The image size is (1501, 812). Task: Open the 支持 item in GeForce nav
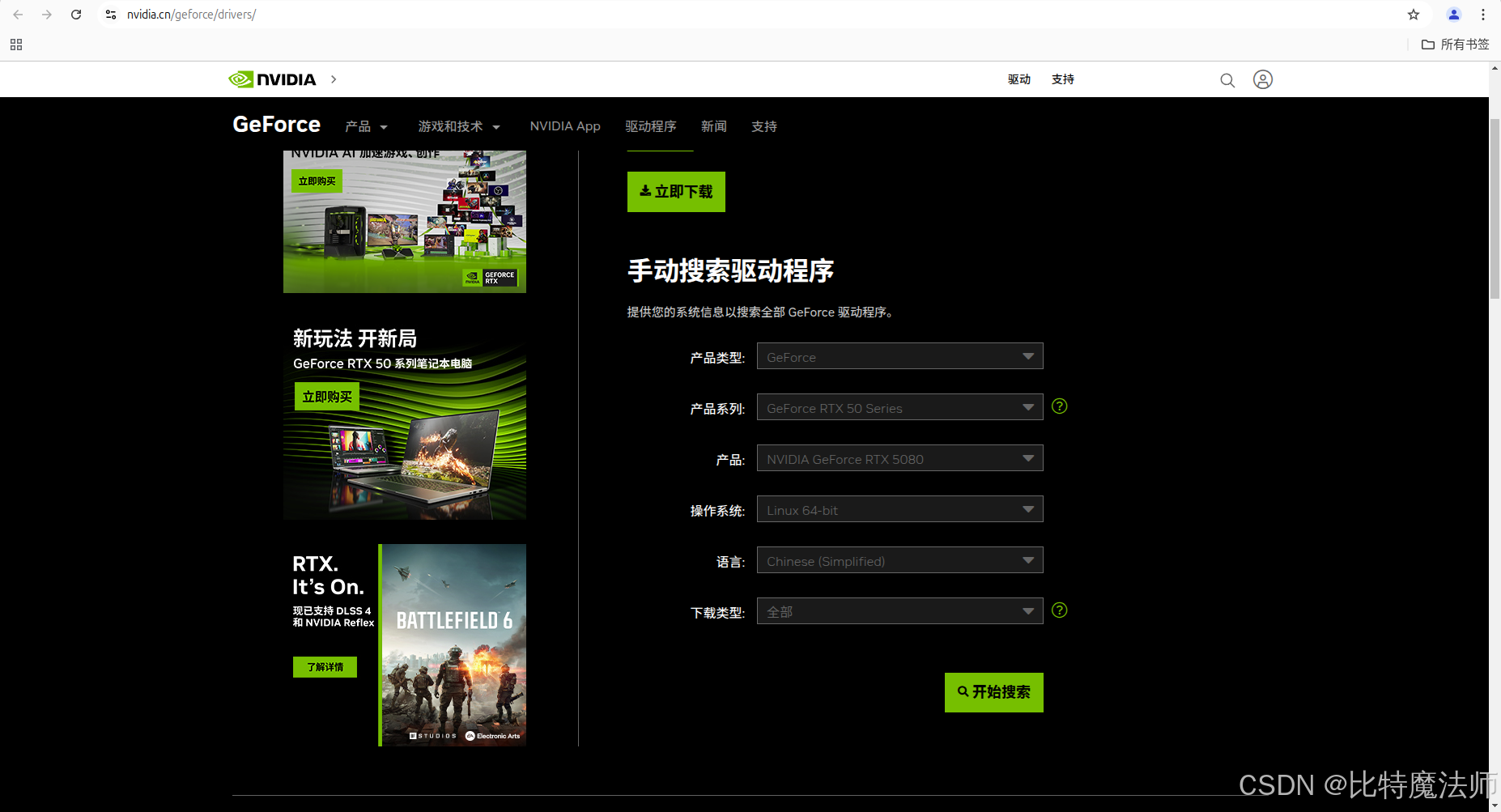click(x=764, y=126)
